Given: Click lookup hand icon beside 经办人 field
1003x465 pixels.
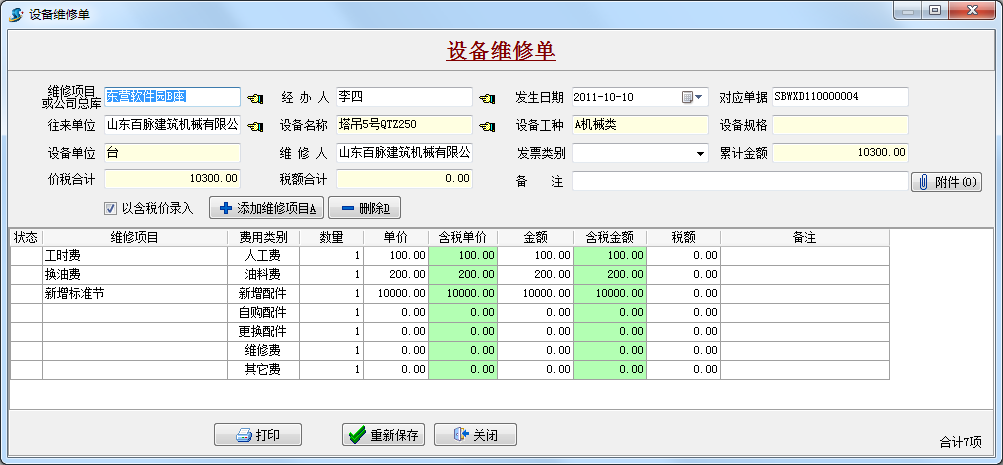Looking at the screenshot, I should coord(487,98).
